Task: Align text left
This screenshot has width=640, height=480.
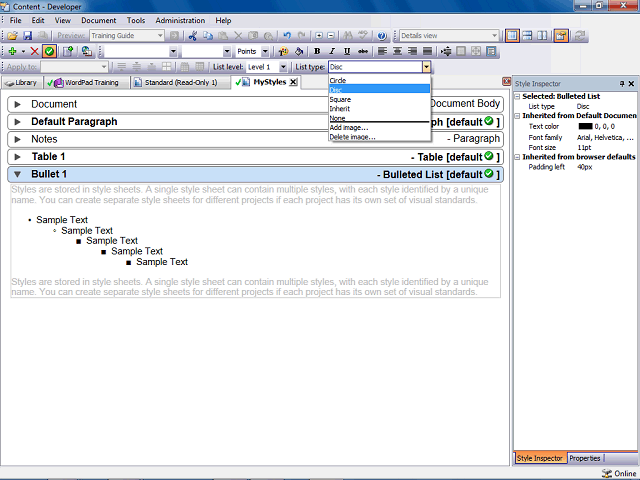Action: (382, 51)
